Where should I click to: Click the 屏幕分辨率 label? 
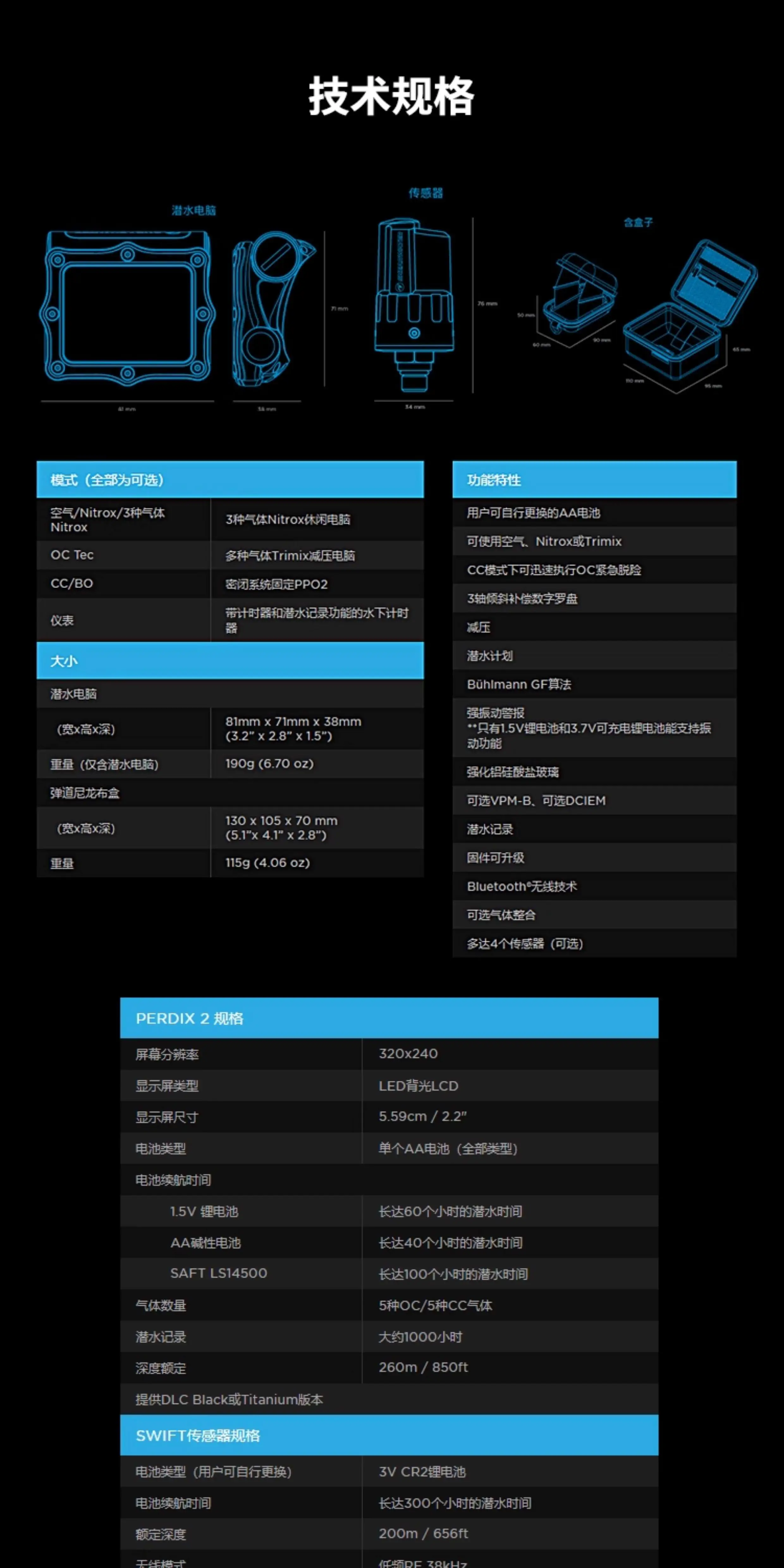click(167, 1054)
